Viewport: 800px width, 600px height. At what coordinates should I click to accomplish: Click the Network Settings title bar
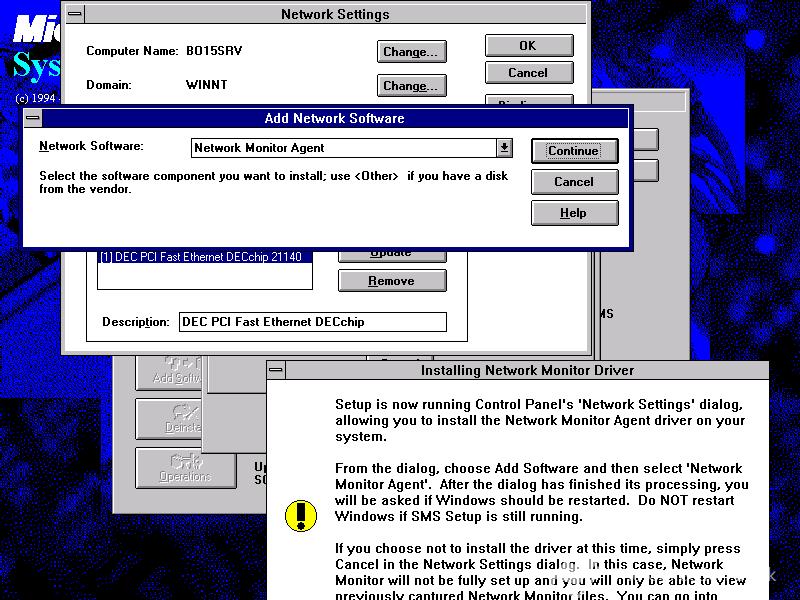point(335,14)
